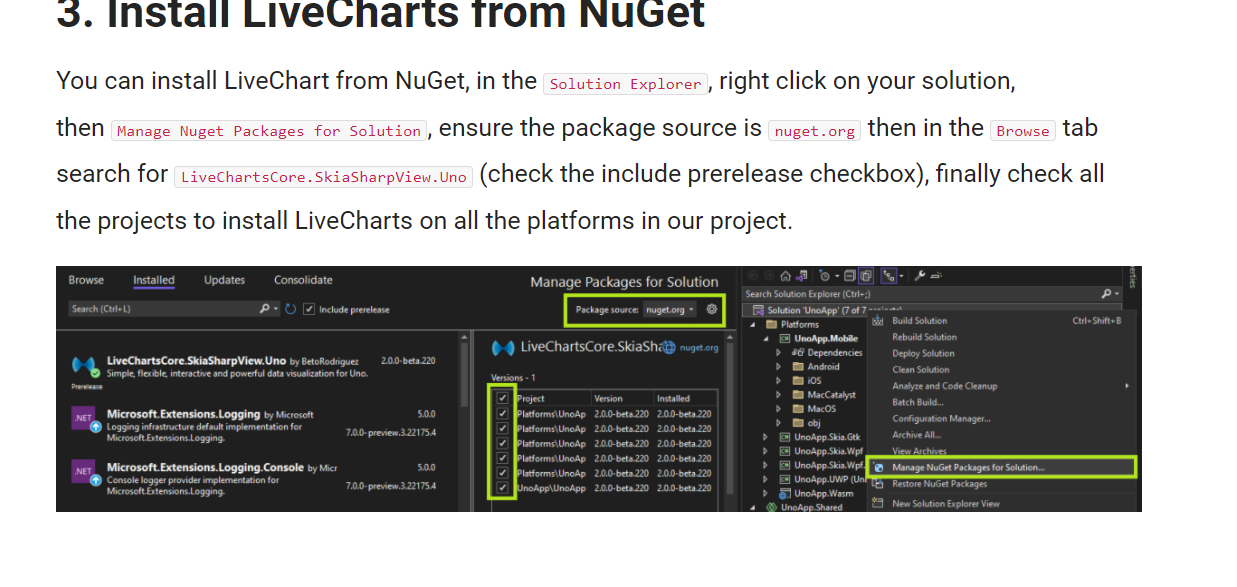Uncheck the UnoApp\UnoApp project checkbox

[x=501, y=489]
